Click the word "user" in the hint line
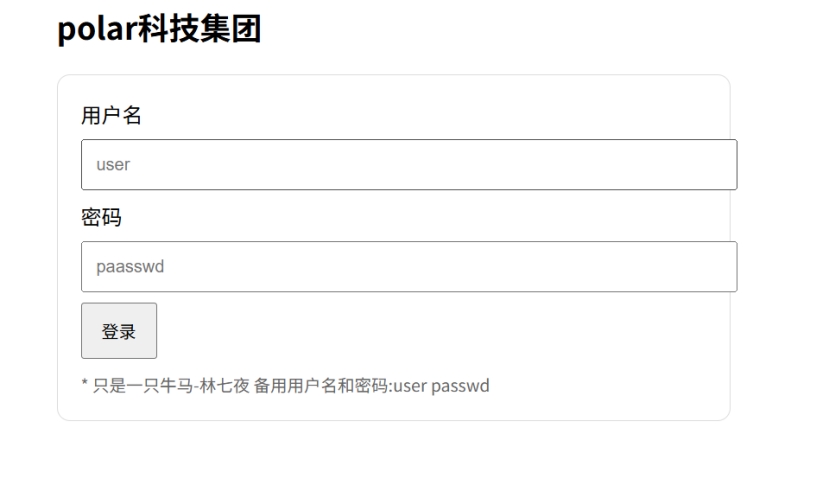The height and width of the screenshot is (479, 830). point(410,386)
